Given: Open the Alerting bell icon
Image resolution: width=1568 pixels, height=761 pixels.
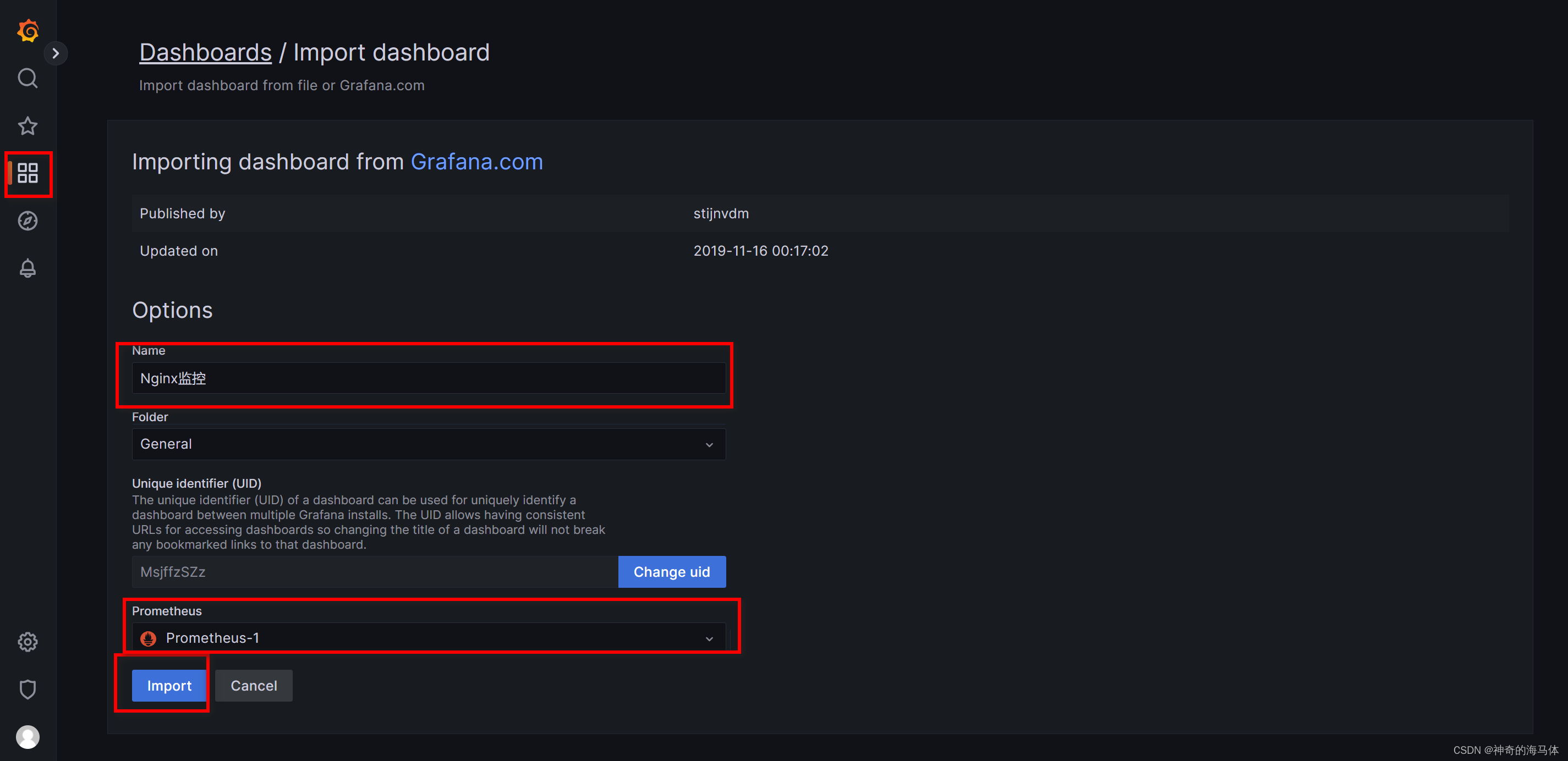Looking at the screenshot, I should pos(28,268).
